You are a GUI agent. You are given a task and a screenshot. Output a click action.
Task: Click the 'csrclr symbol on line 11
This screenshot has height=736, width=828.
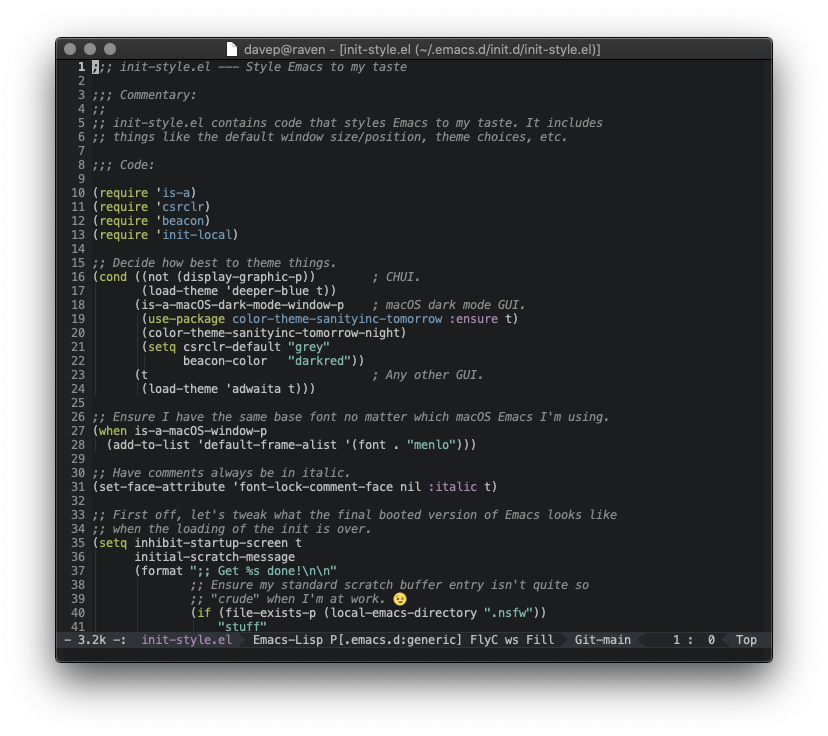point(180,206)
